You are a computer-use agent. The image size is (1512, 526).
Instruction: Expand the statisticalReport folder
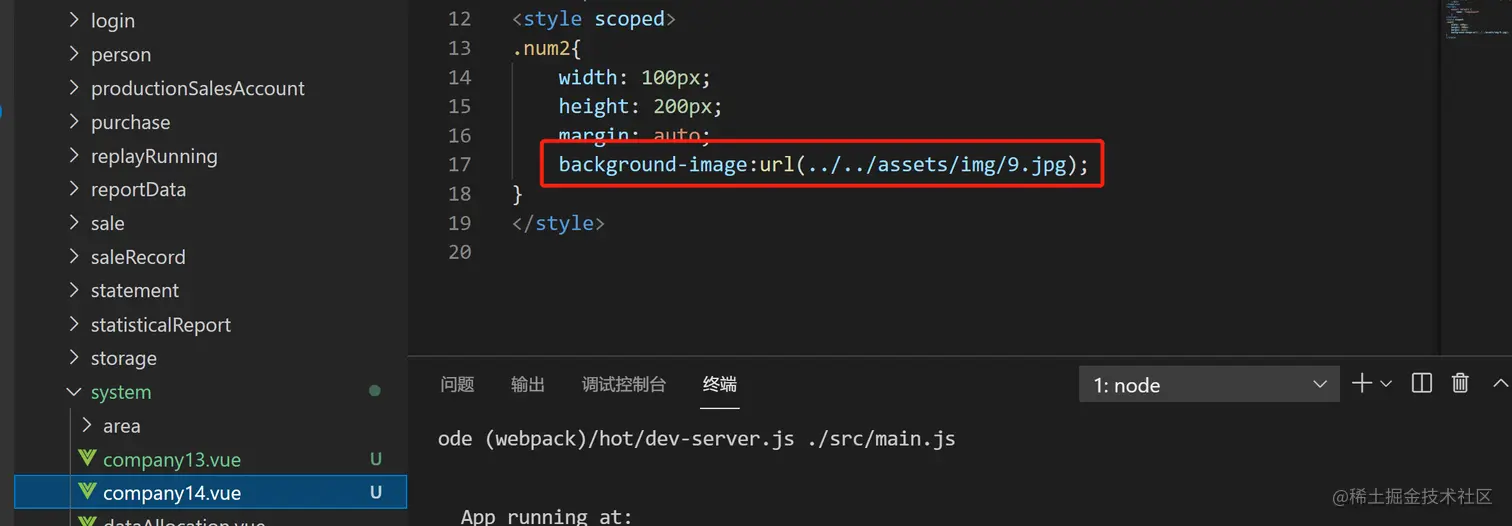160,325
